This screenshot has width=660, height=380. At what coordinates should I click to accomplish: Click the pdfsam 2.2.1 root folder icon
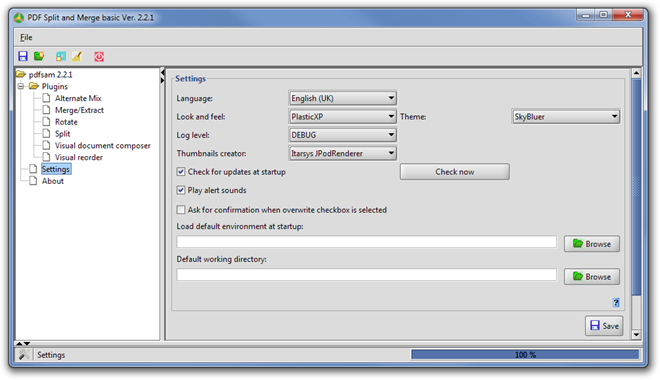tap(21, 74)
